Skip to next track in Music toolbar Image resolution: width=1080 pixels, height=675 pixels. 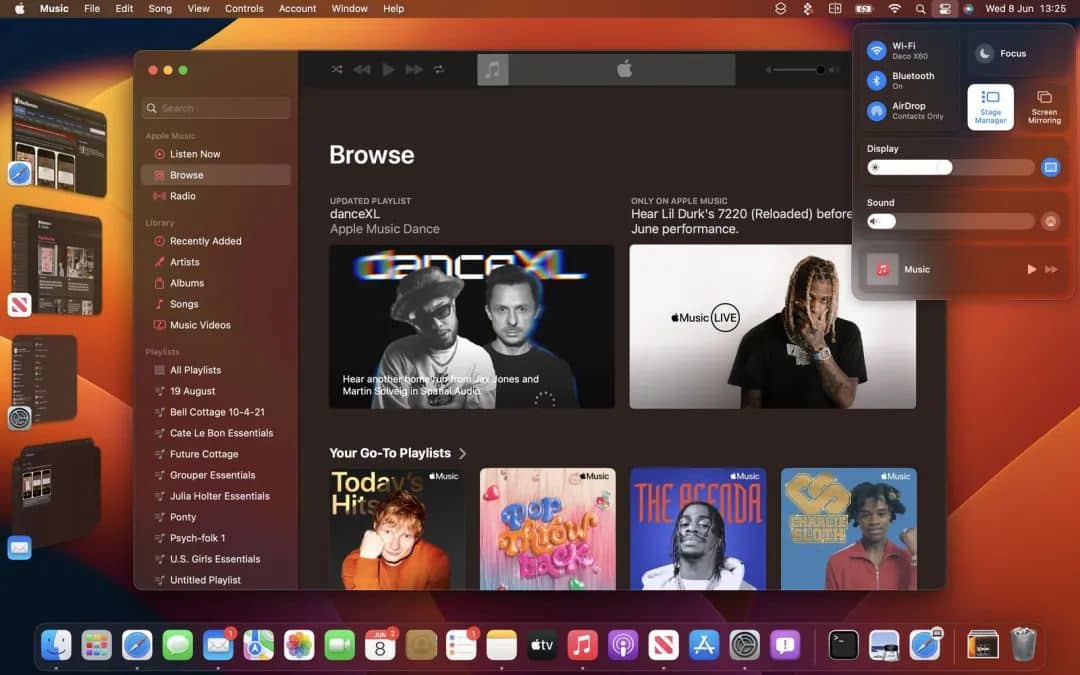(414, 70)
